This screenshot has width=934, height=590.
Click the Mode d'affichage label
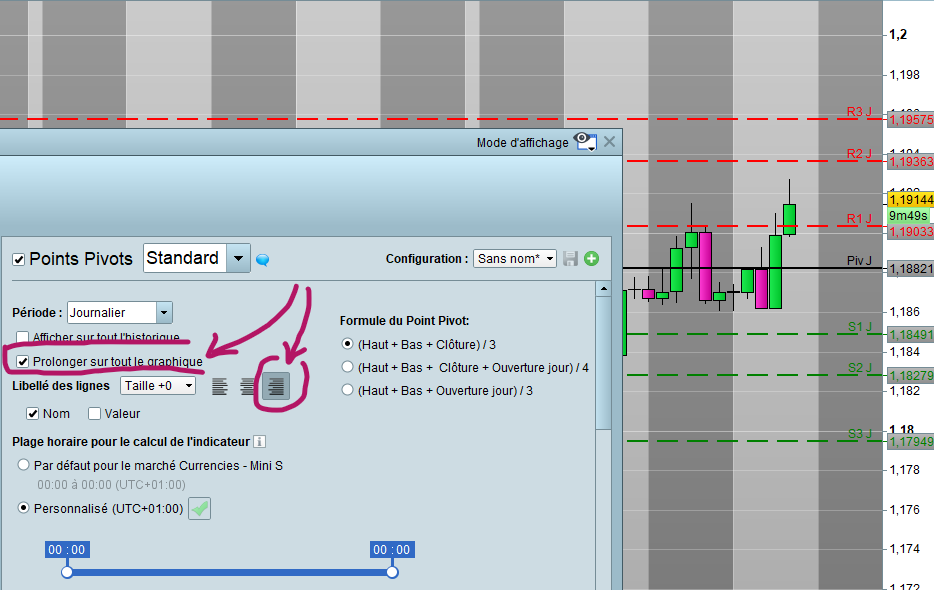tap(522, 142)
